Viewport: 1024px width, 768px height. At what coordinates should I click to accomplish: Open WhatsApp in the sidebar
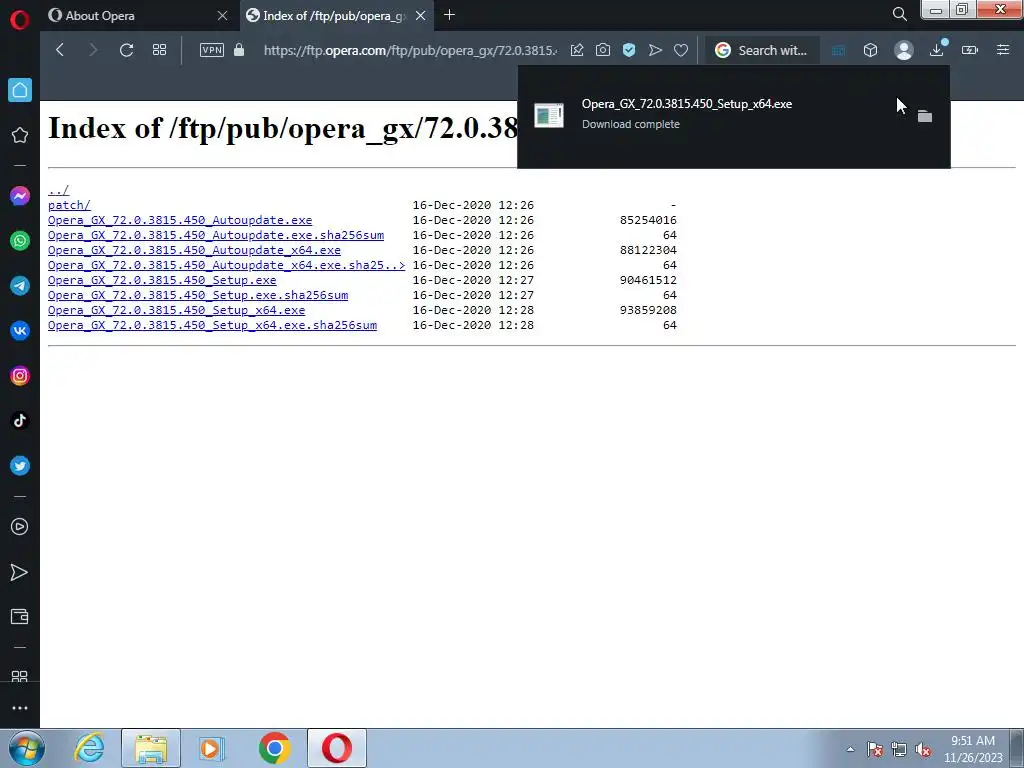click(x=20, y=241)
